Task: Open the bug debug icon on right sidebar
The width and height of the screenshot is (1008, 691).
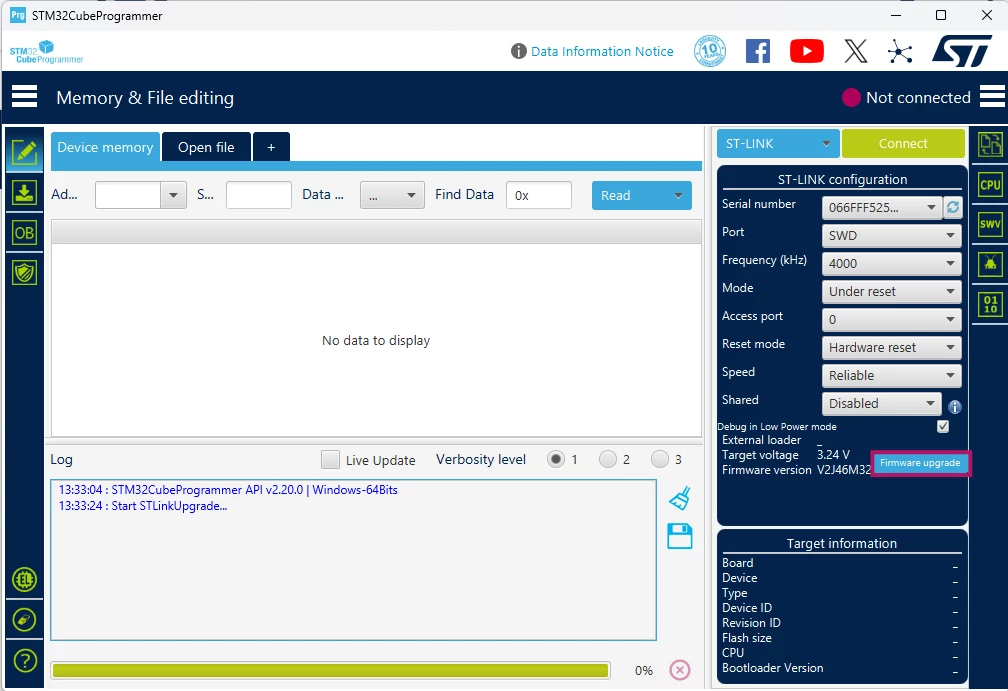Action: [x=990, y=264]
